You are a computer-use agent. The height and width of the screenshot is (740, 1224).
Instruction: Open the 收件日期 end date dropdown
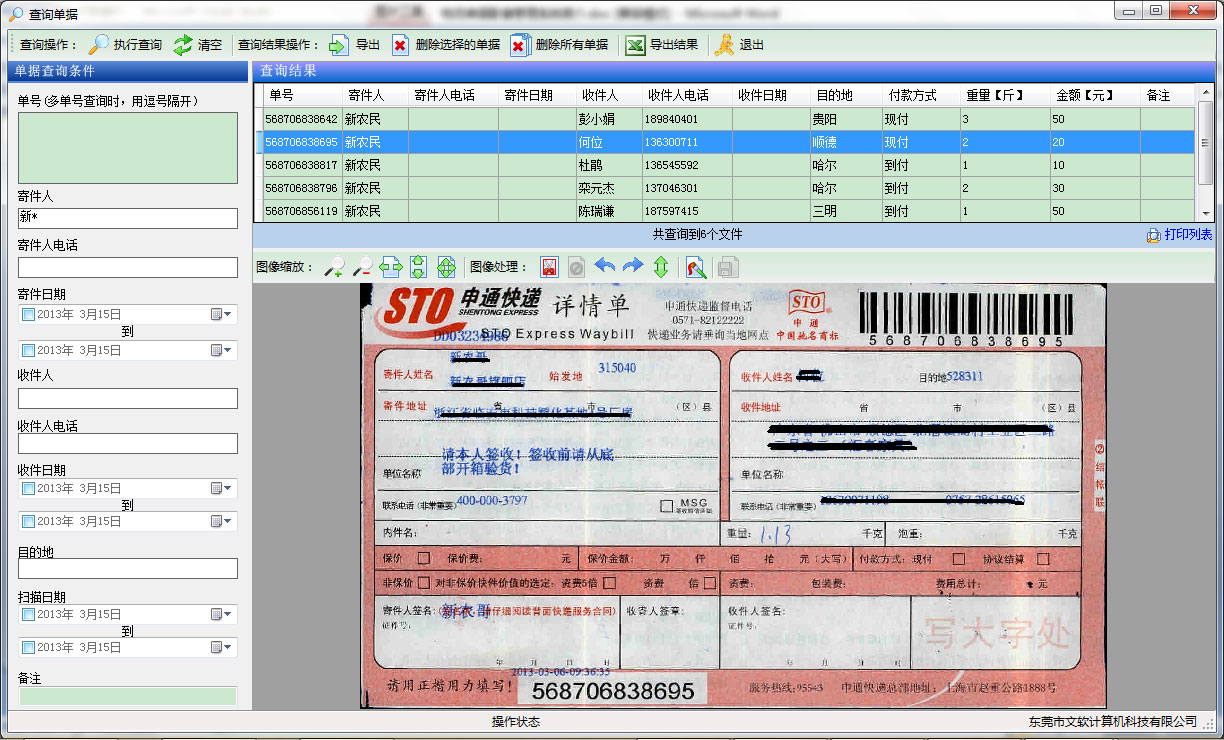point(221,522)
